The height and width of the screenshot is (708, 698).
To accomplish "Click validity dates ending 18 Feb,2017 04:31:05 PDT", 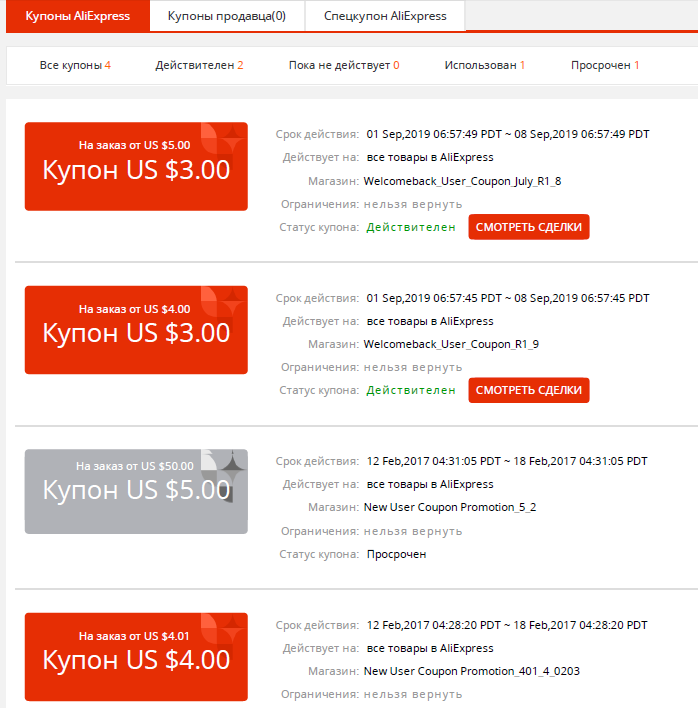I will point(507,461).
